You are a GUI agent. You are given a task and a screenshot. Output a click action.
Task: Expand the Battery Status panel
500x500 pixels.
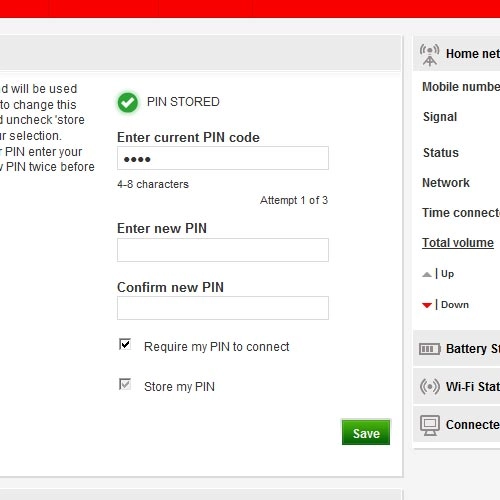point(457,349)
